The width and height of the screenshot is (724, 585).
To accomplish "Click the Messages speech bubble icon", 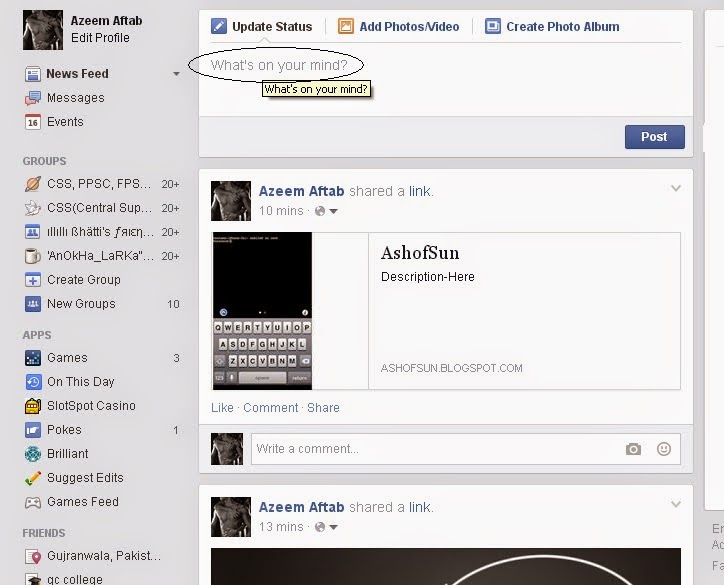I will (x=33, y=98).
